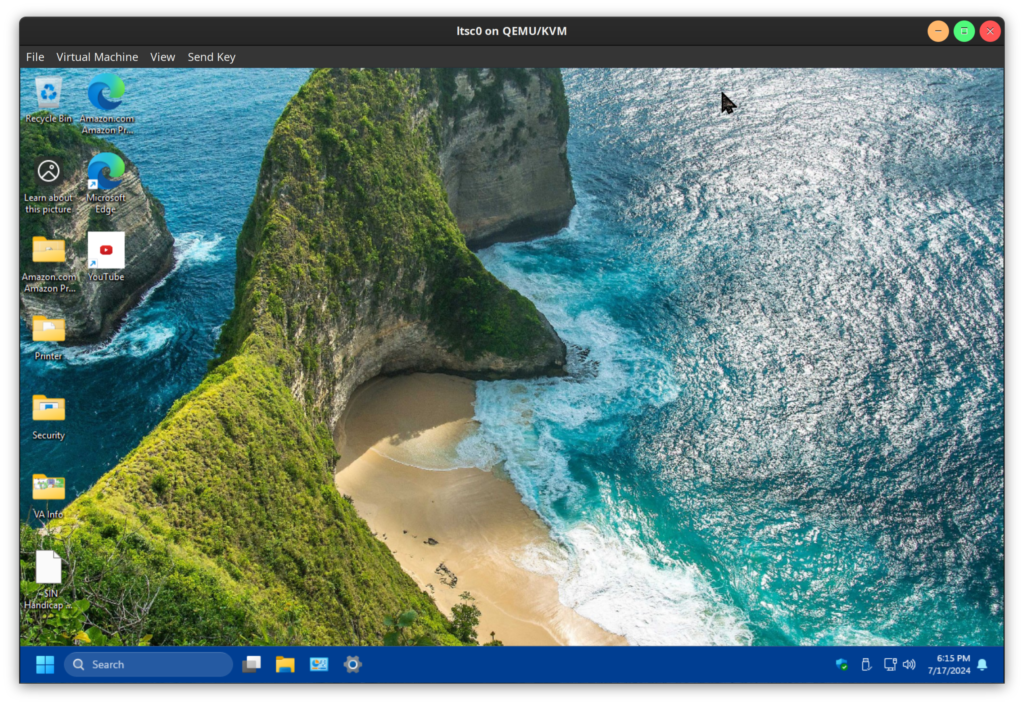This screenshot has width=1024, height=705.
Task: Open the Microsoft Edge desktop shortcut
Action: click(x=106, y=173)
